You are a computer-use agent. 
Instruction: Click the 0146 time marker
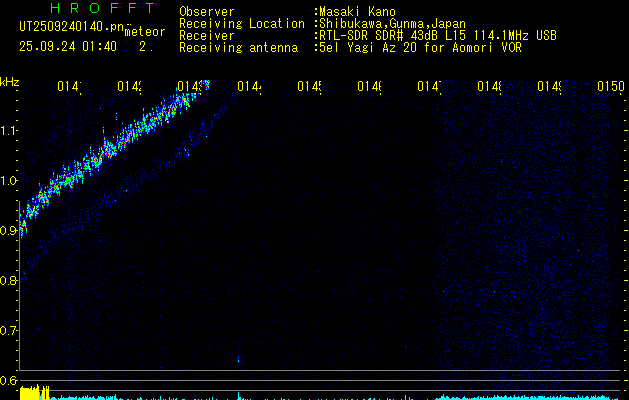(369, 86)
